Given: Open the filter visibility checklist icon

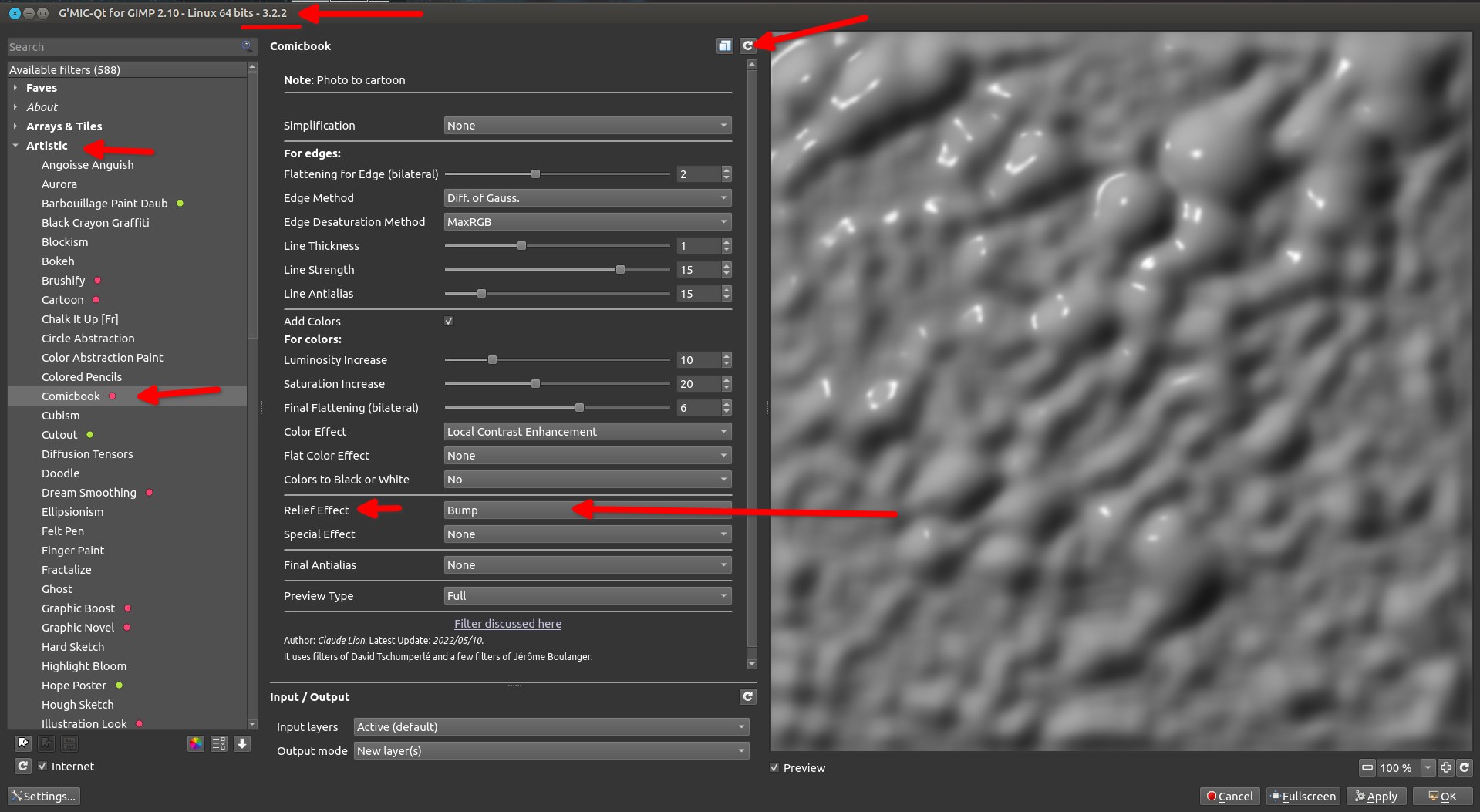Looking at the screenshot, I should [x=219, y=743].
